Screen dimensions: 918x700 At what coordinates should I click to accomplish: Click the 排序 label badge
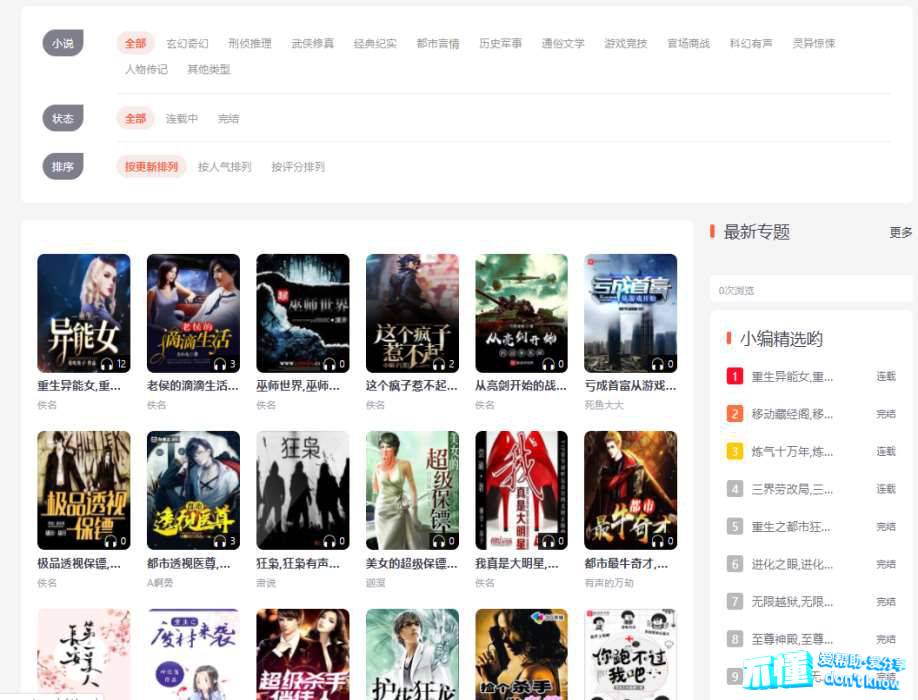click(63, 167)
